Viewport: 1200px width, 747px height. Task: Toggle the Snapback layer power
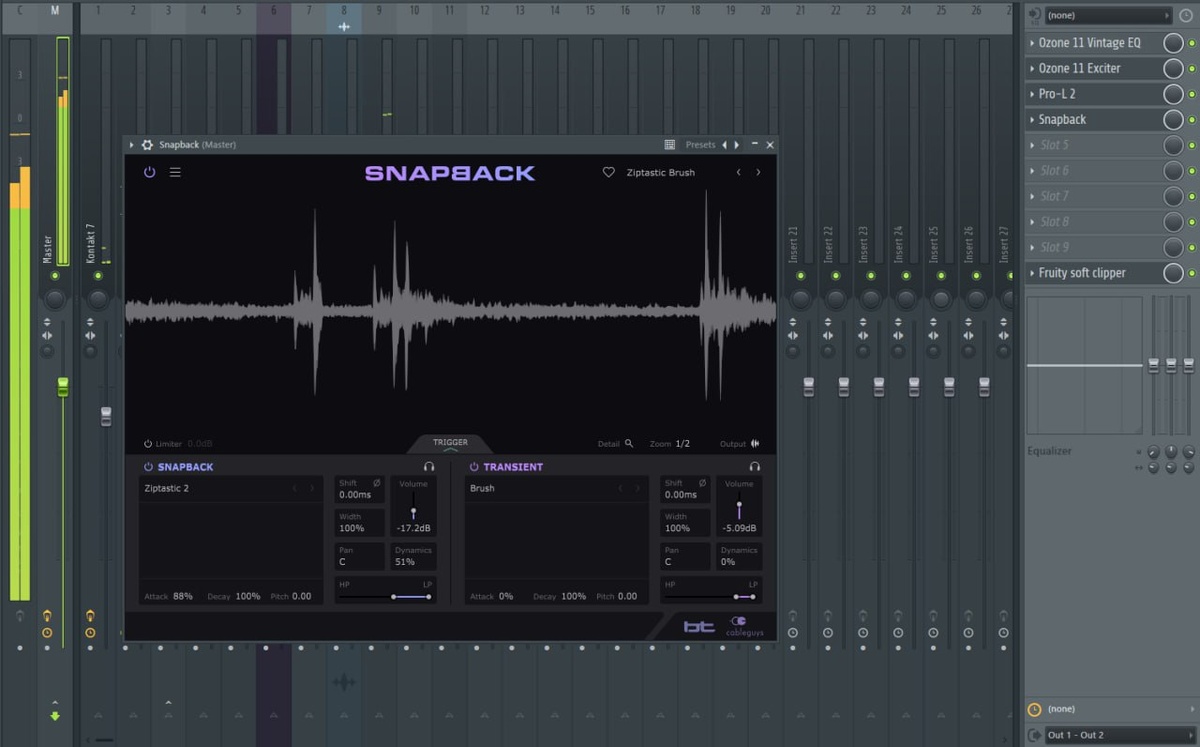tap(149, 466)
